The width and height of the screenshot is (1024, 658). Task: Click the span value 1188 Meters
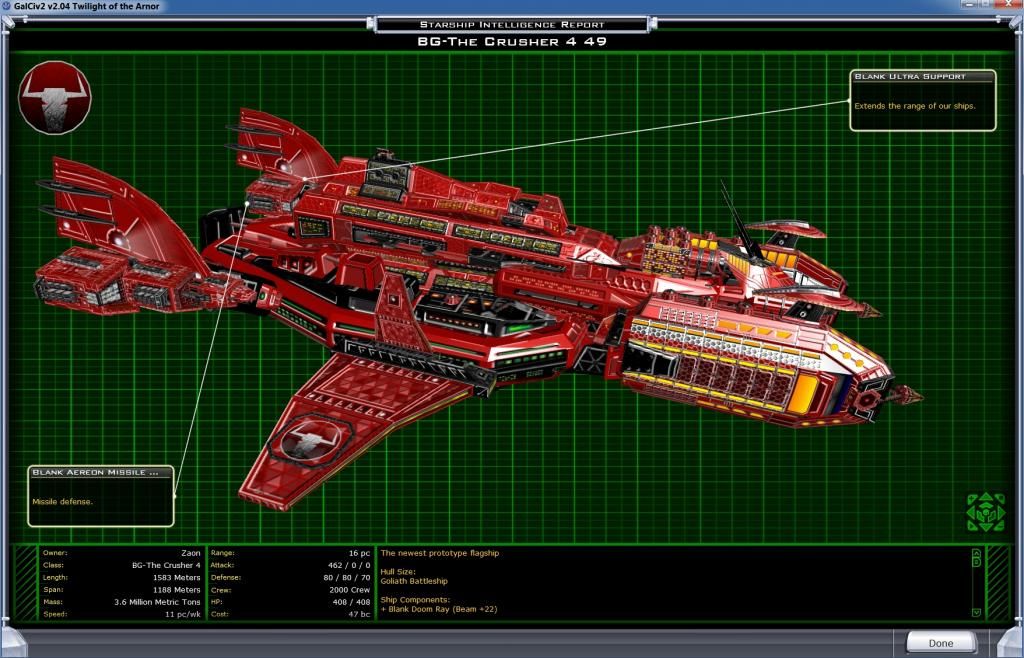(x=176, y=590)
